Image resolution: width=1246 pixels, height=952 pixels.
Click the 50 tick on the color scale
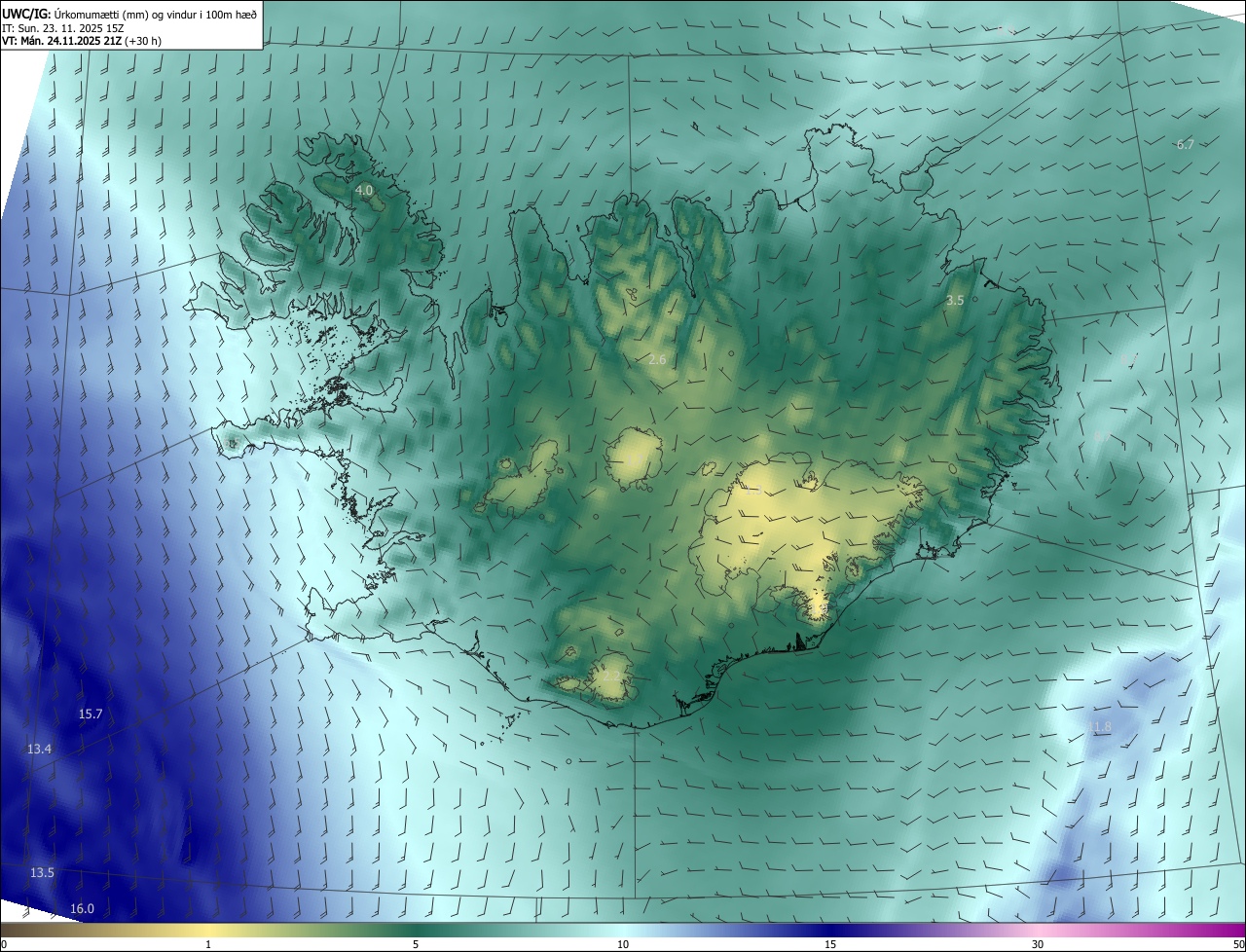tap(1238, 944)
